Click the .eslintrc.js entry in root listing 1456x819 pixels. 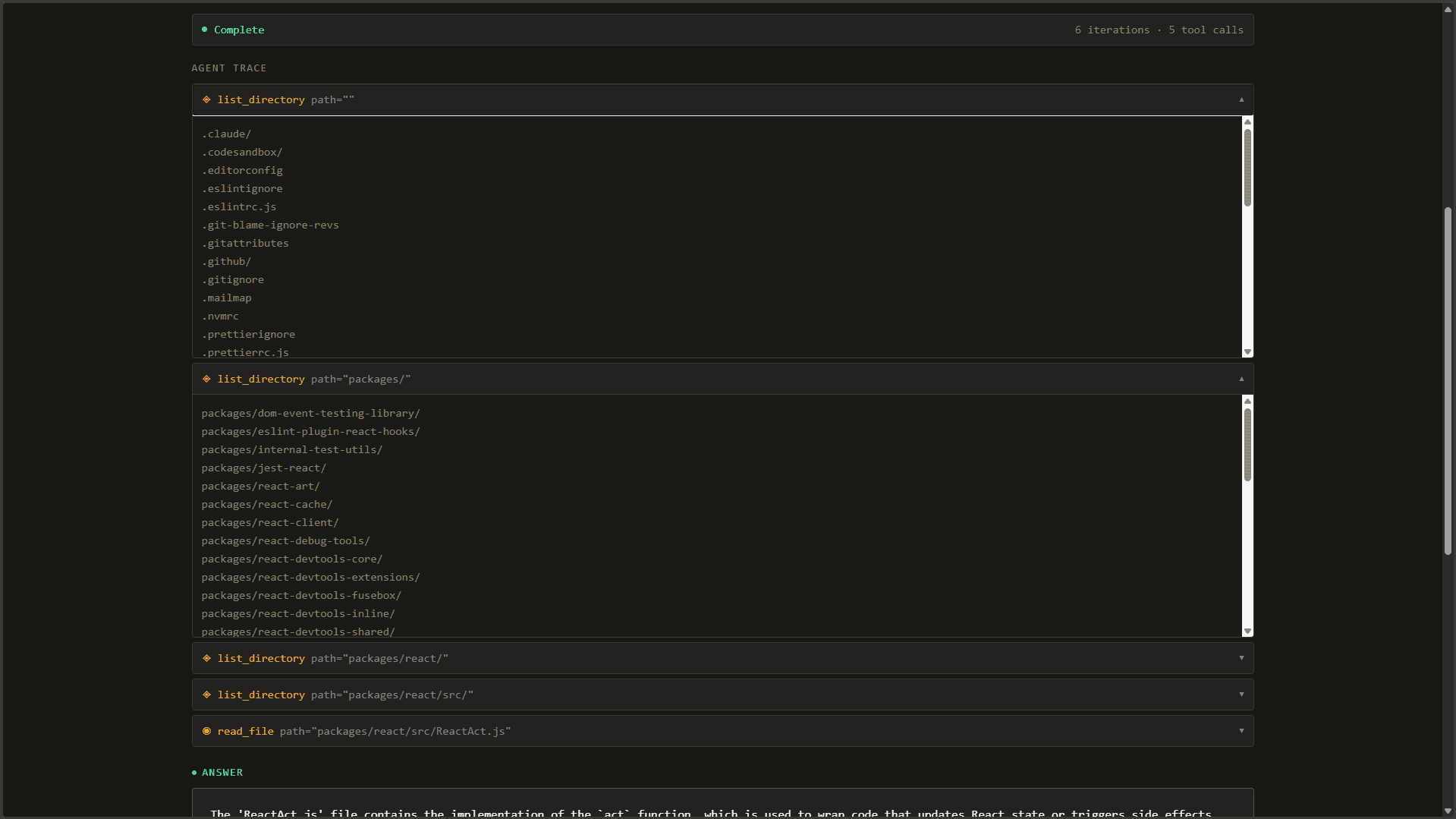tap(239, 207)
